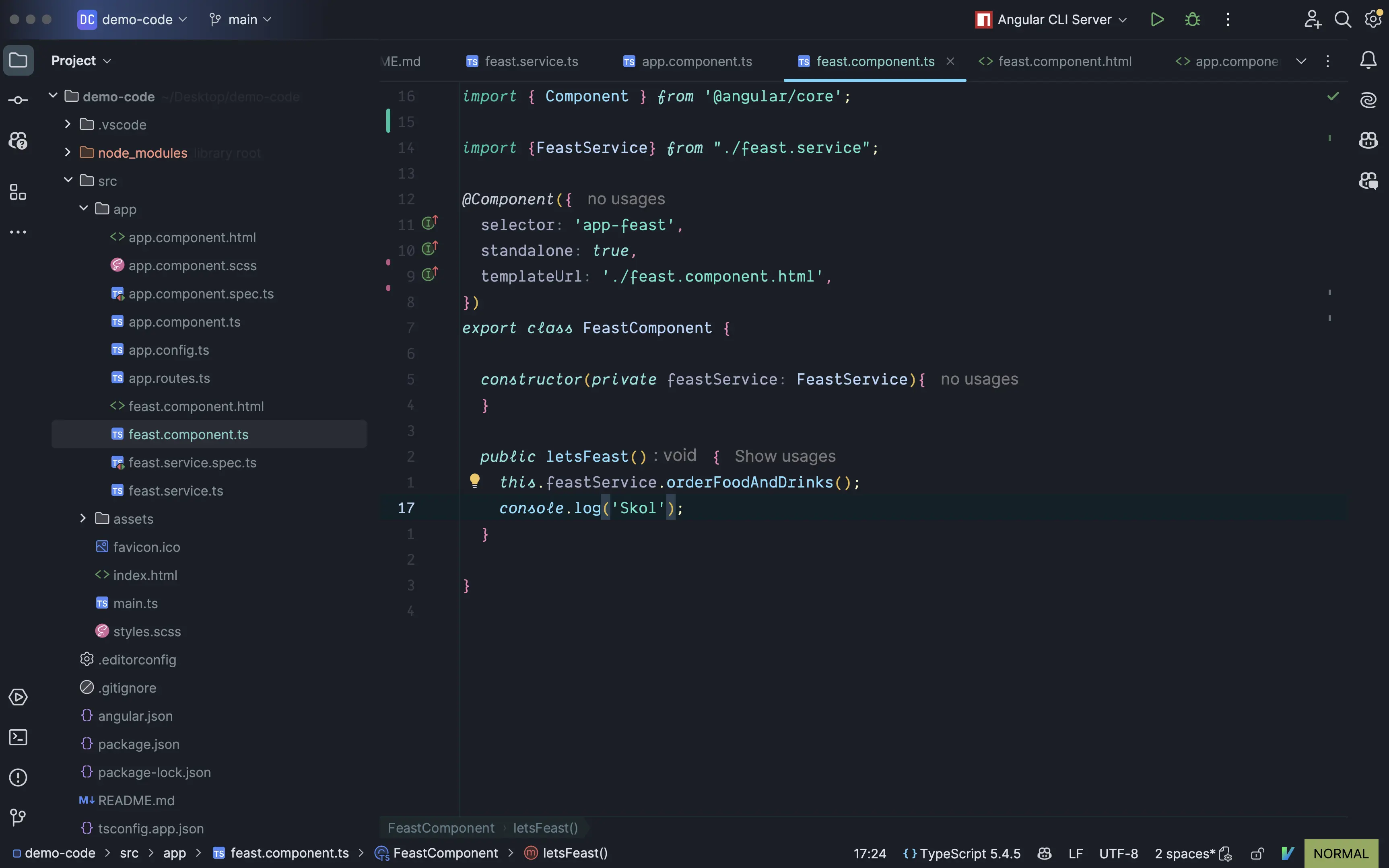Open the toolbar more actions kebab menu
1389x868 pixels.
tap(1228, 20)
